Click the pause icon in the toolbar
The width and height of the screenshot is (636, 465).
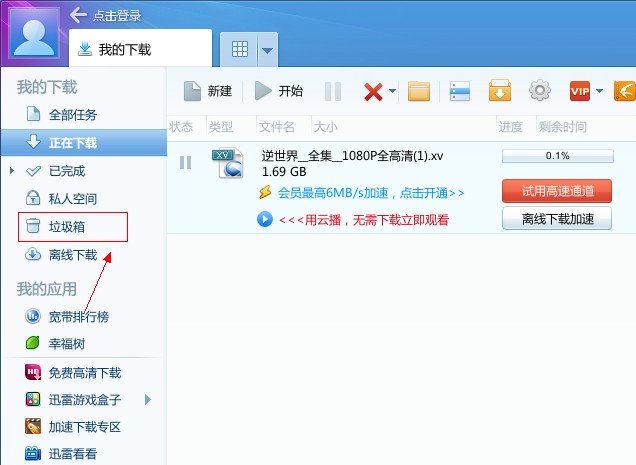pyautogui.click(x=333, y=91)
